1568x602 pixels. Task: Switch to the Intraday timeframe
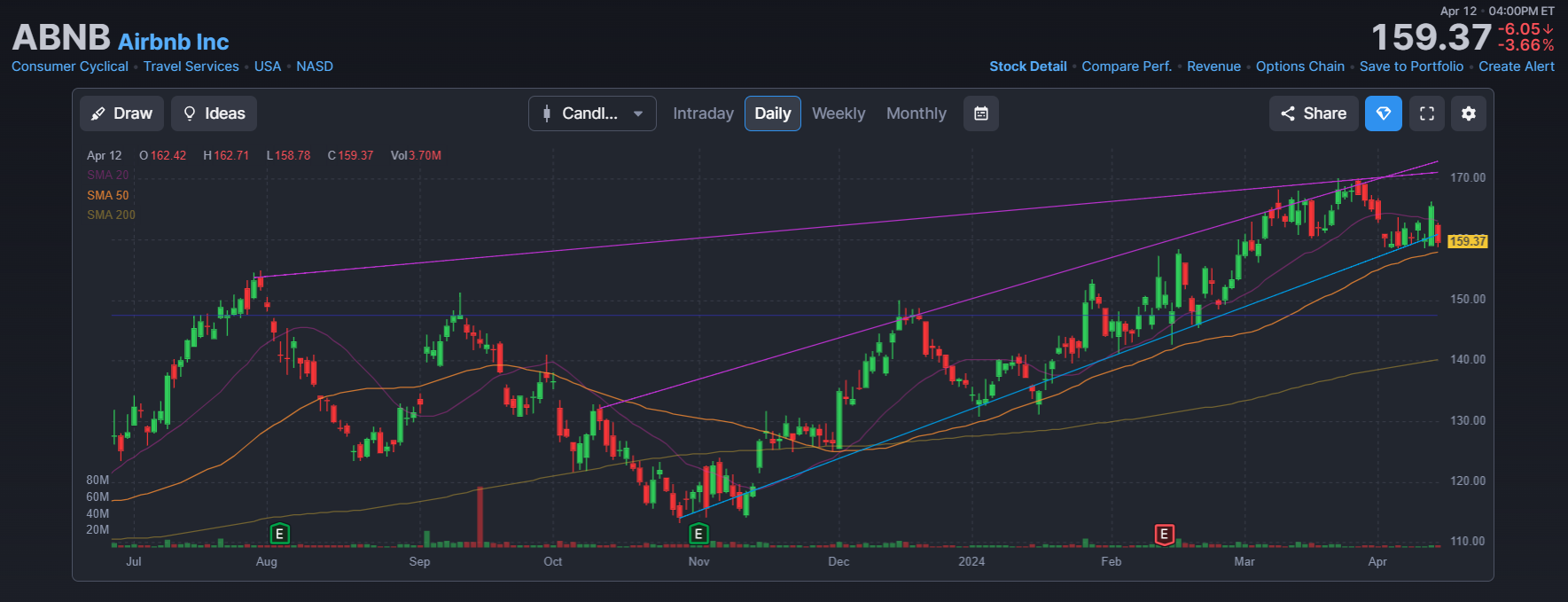pyautogui.click(x=703, y=113)
